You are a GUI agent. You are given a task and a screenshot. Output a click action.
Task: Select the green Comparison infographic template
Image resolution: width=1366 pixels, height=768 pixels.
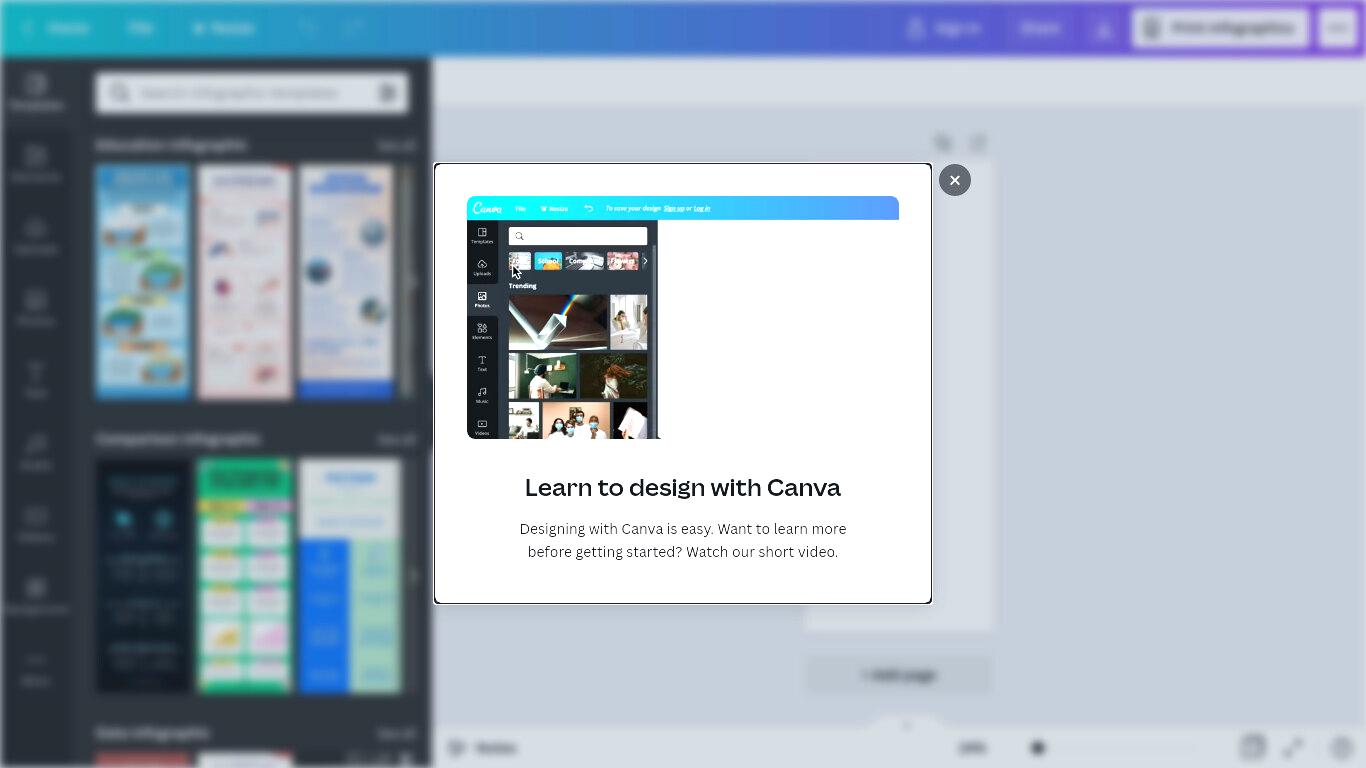pos(245,576)
